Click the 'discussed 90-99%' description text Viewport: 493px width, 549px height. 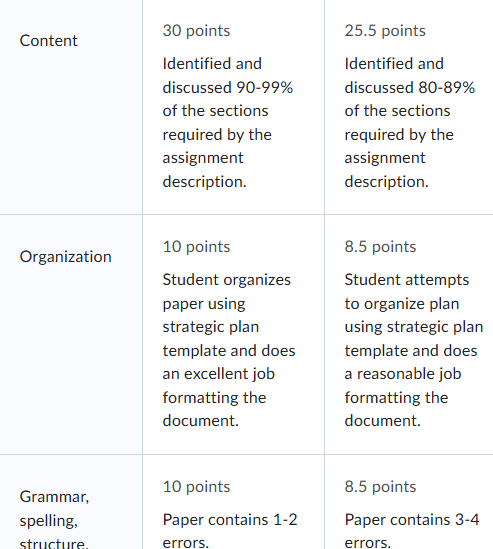click(x=228, y=88)
